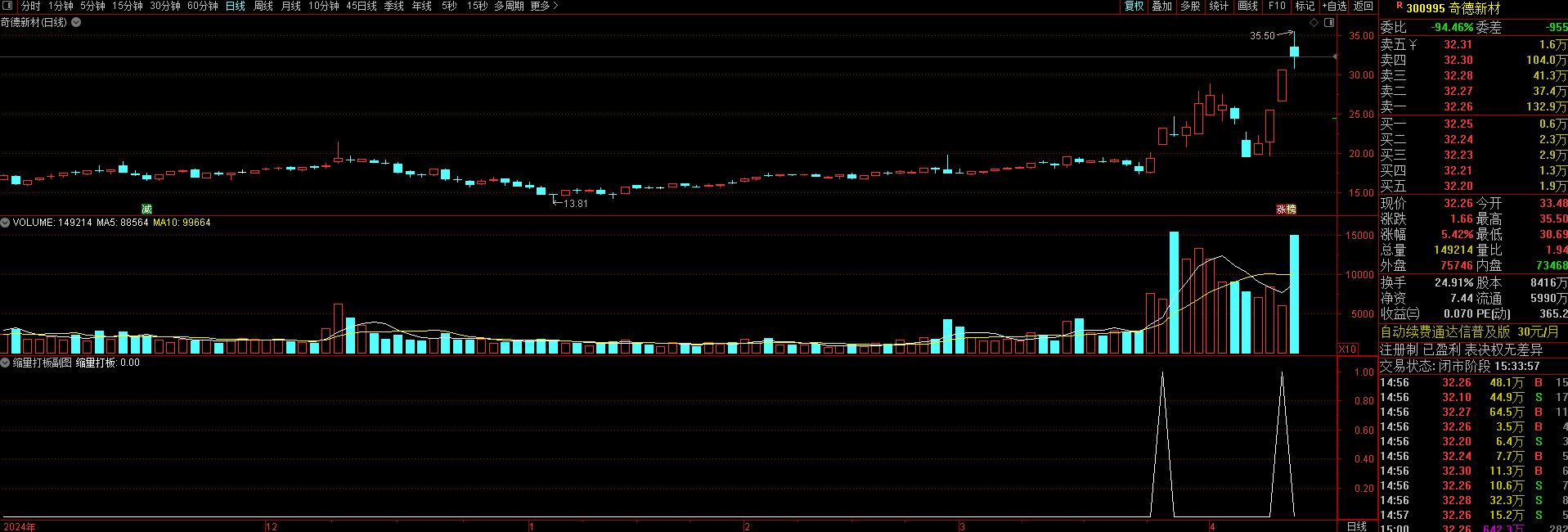Open the 统计 statistics tool

tap(1219, 6)
